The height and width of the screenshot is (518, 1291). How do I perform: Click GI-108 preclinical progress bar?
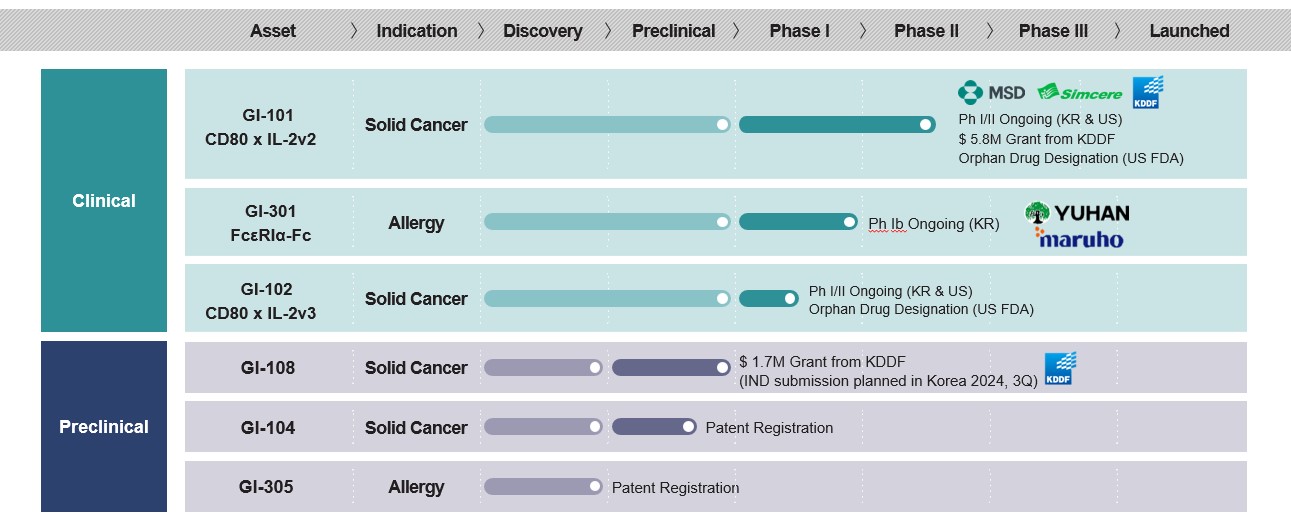(670, 368)
